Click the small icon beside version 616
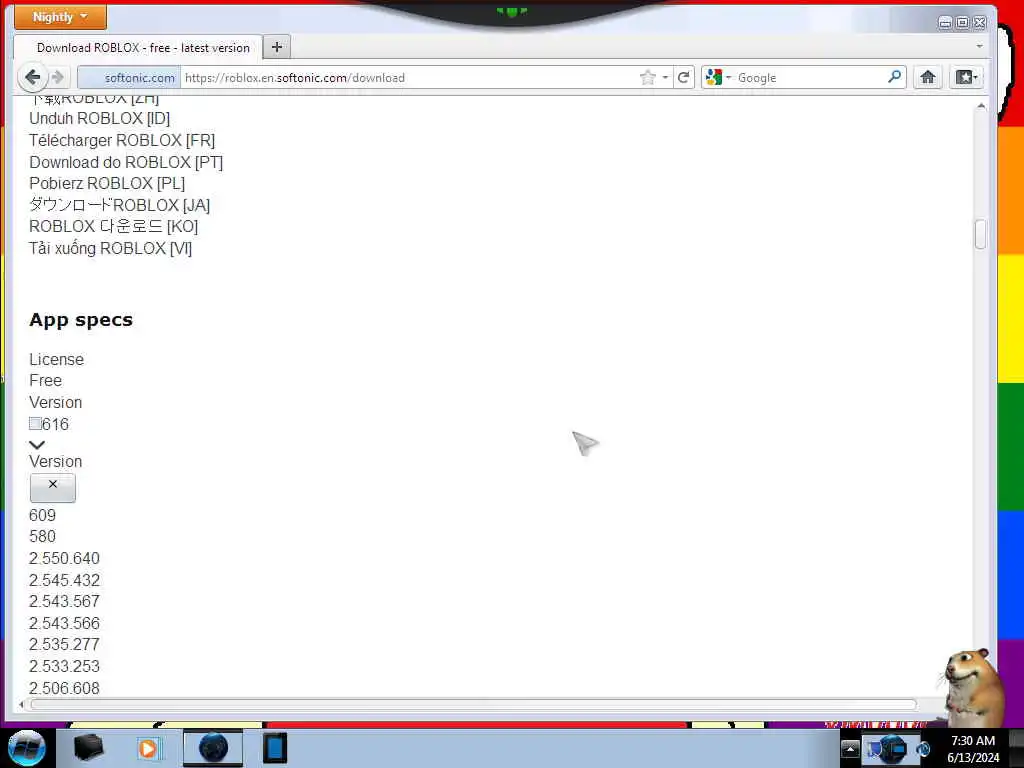The width and height of the screenshot is (1024, 768). coord(35,423)
